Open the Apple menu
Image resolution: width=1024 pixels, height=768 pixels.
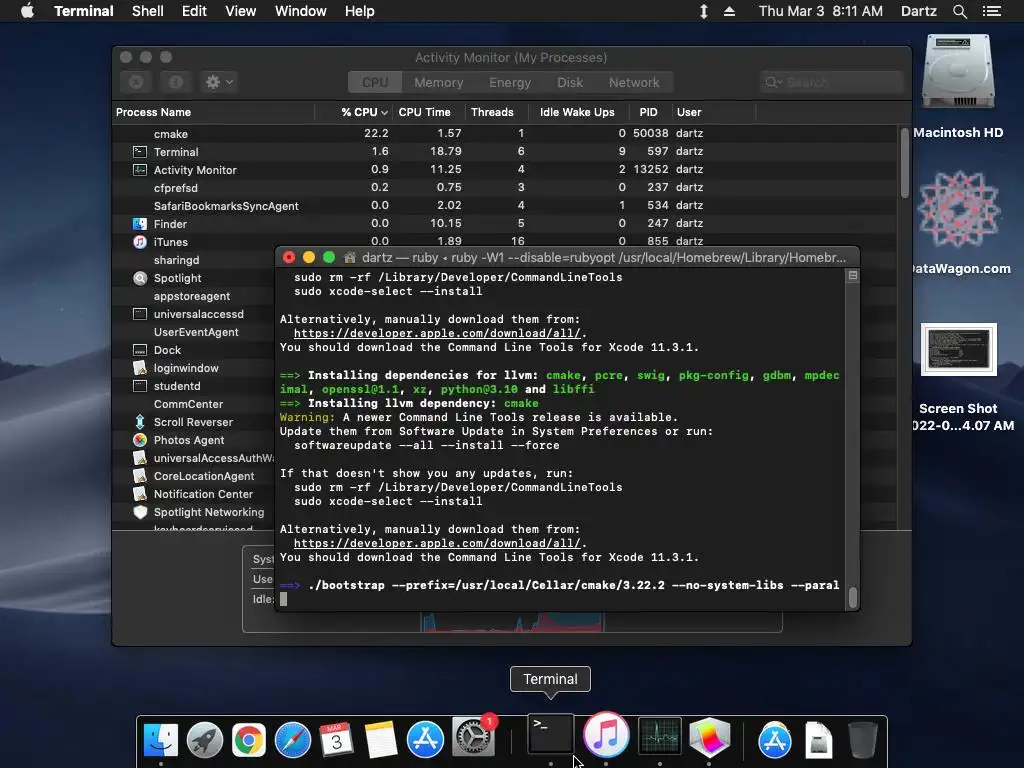(27, 11)
